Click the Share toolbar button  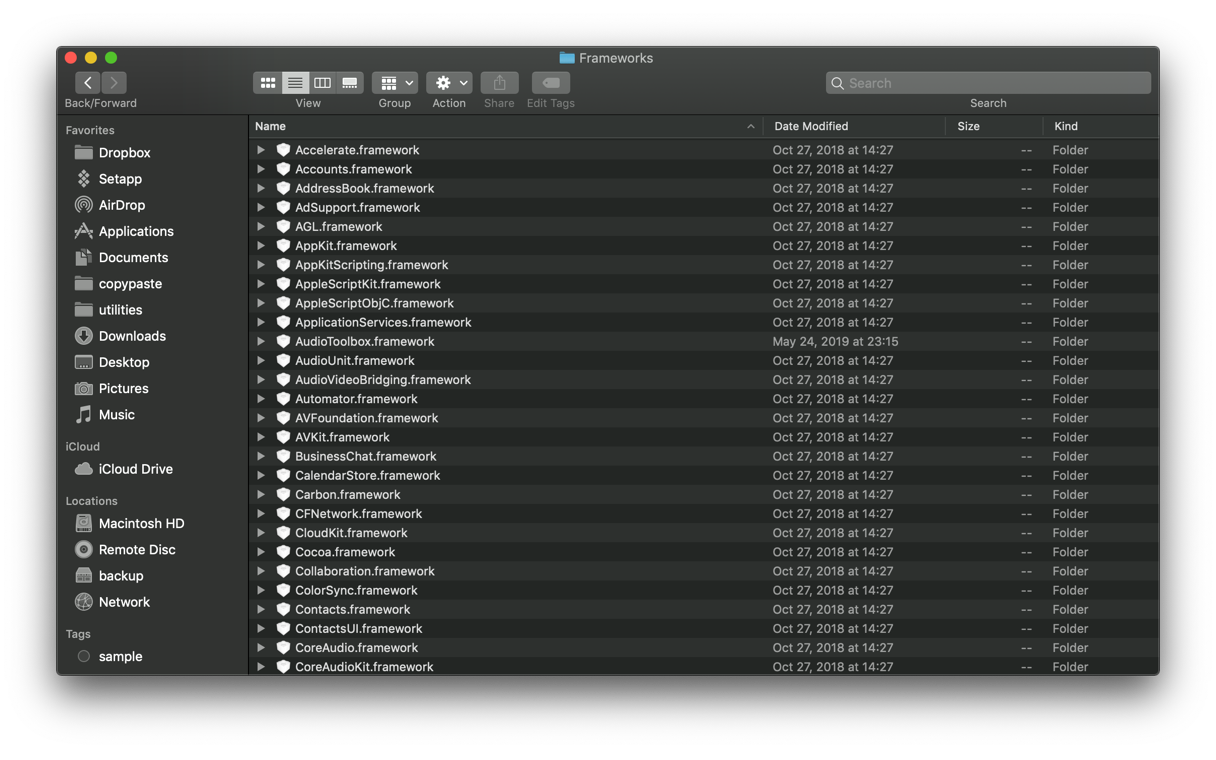coord(499,83)
